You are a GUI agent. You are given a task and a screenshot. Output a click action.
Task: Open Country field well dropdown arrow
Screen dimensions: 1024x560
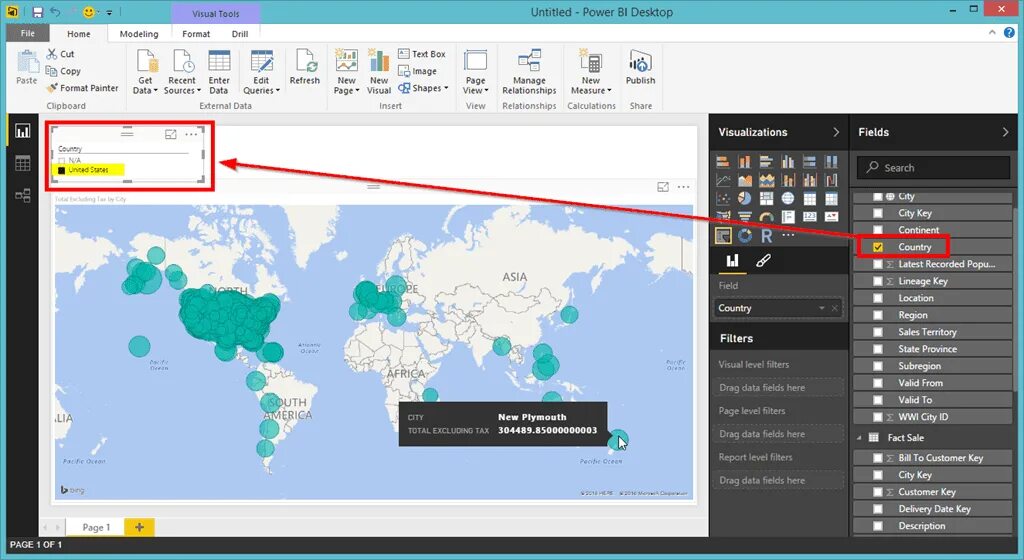tap(822, 308)
